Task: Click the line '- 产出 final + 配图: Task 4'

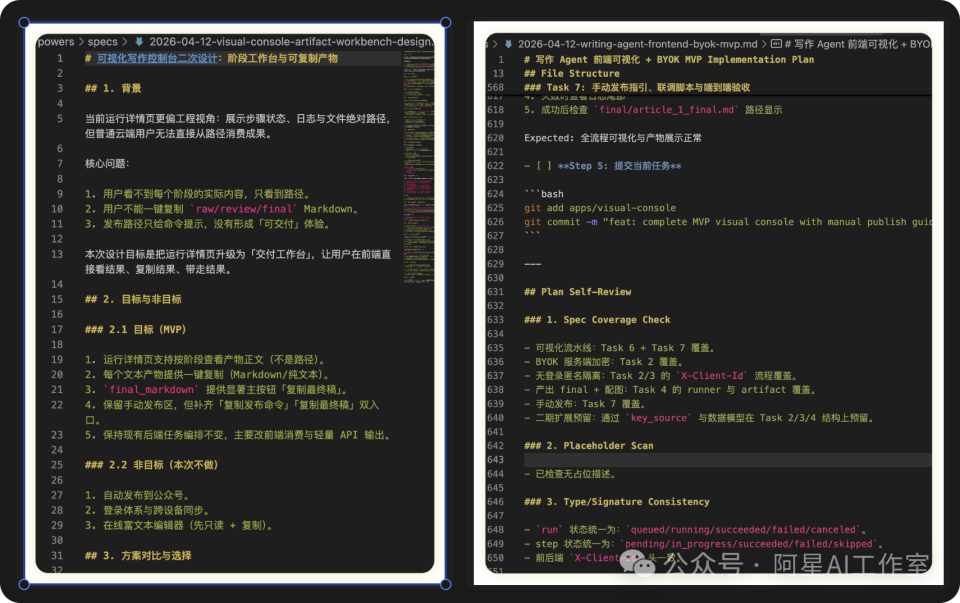Action: 670,389
